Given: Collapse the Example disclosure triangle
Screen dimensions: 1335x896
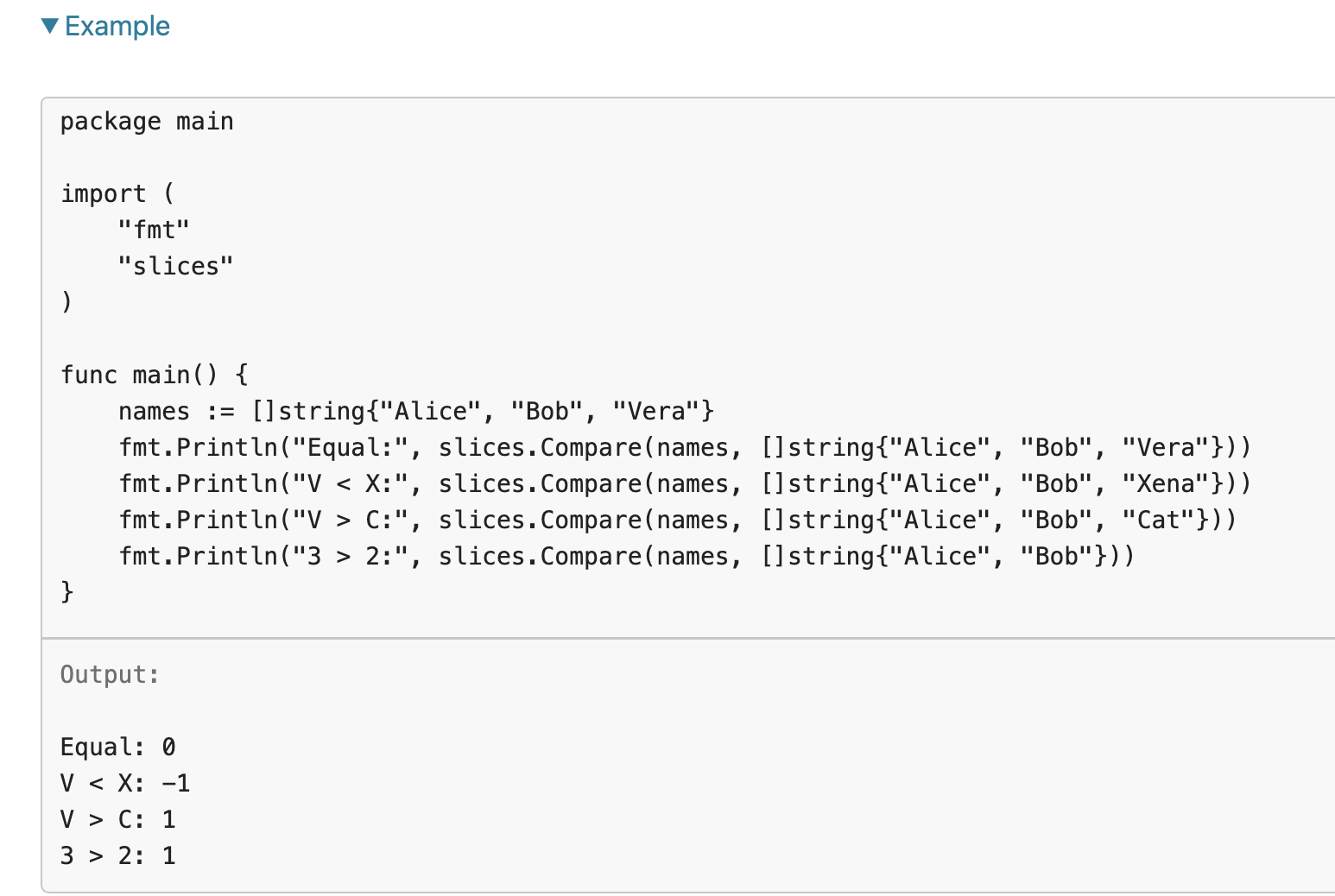Looking at the screenshot, I should [50, 26].
